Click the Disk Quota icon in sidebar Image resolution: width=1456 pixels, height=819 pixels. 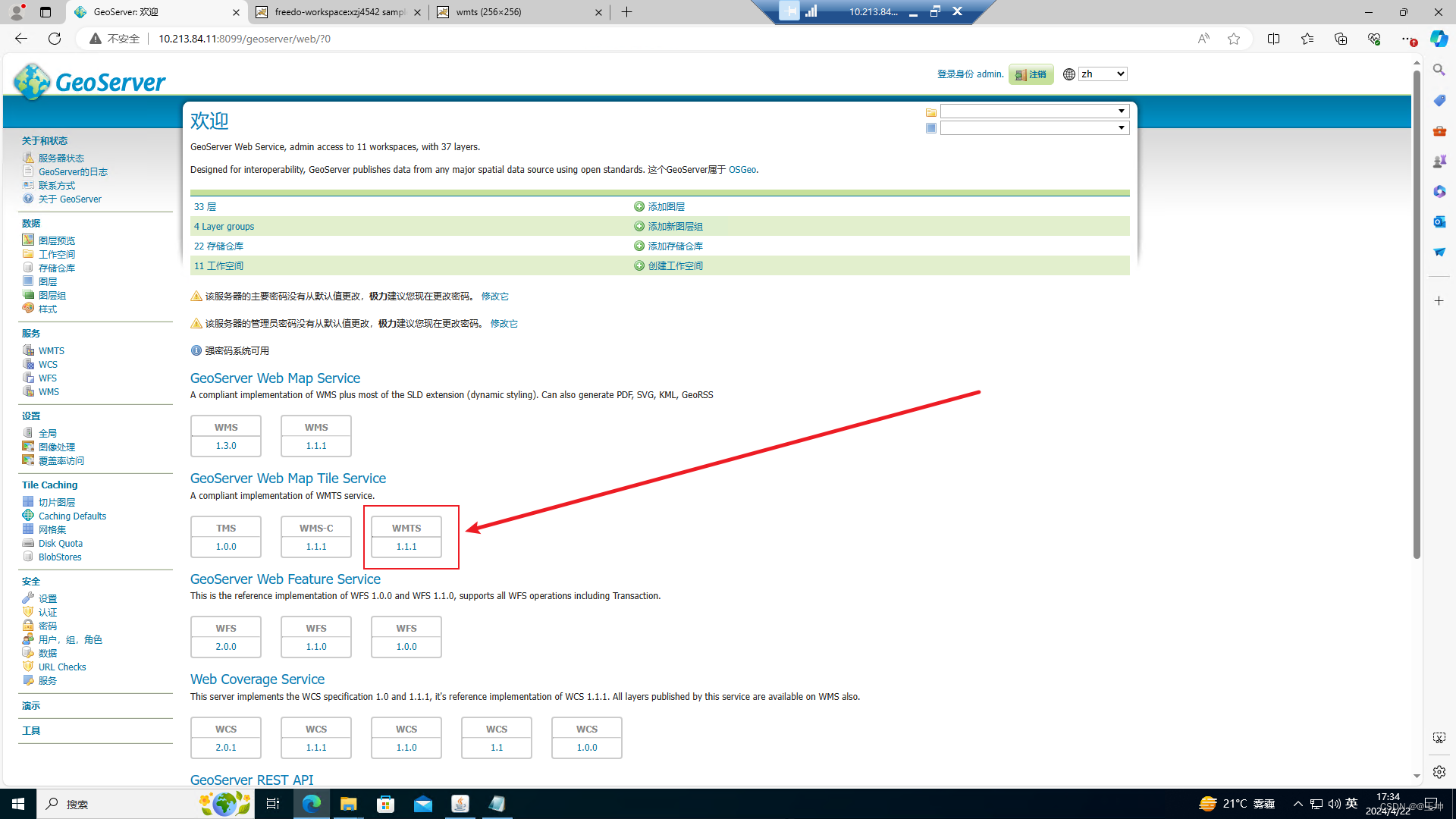click(x=28, y=543)
